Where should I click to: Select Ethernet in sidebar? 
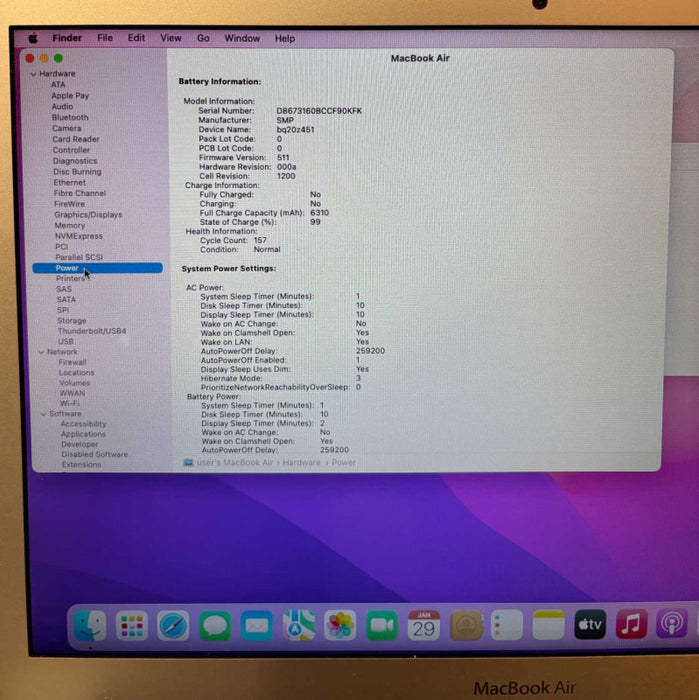click(70, 183)
